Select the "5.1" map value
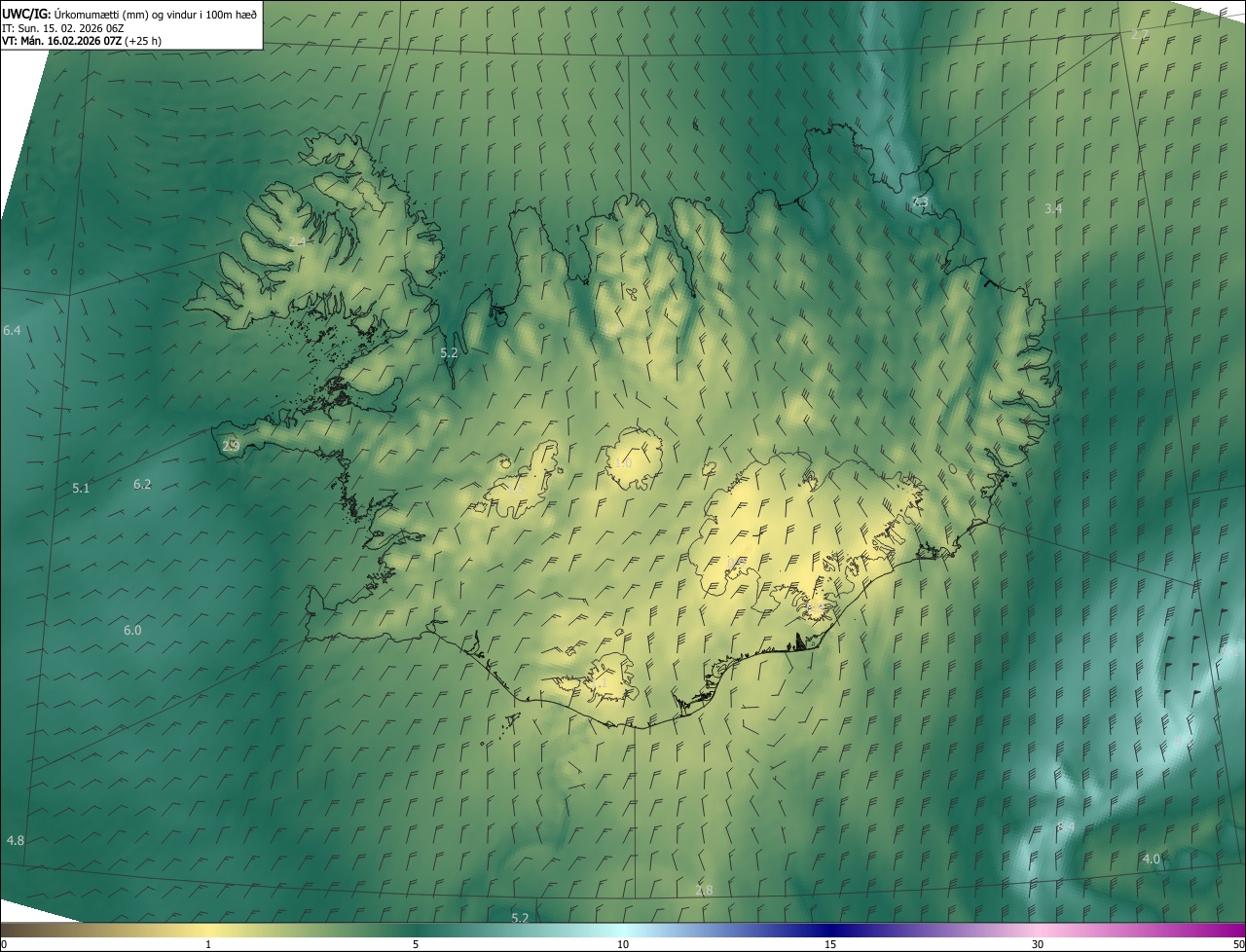The height and width of the screenshot is (952, 1246). coord(81,488)
